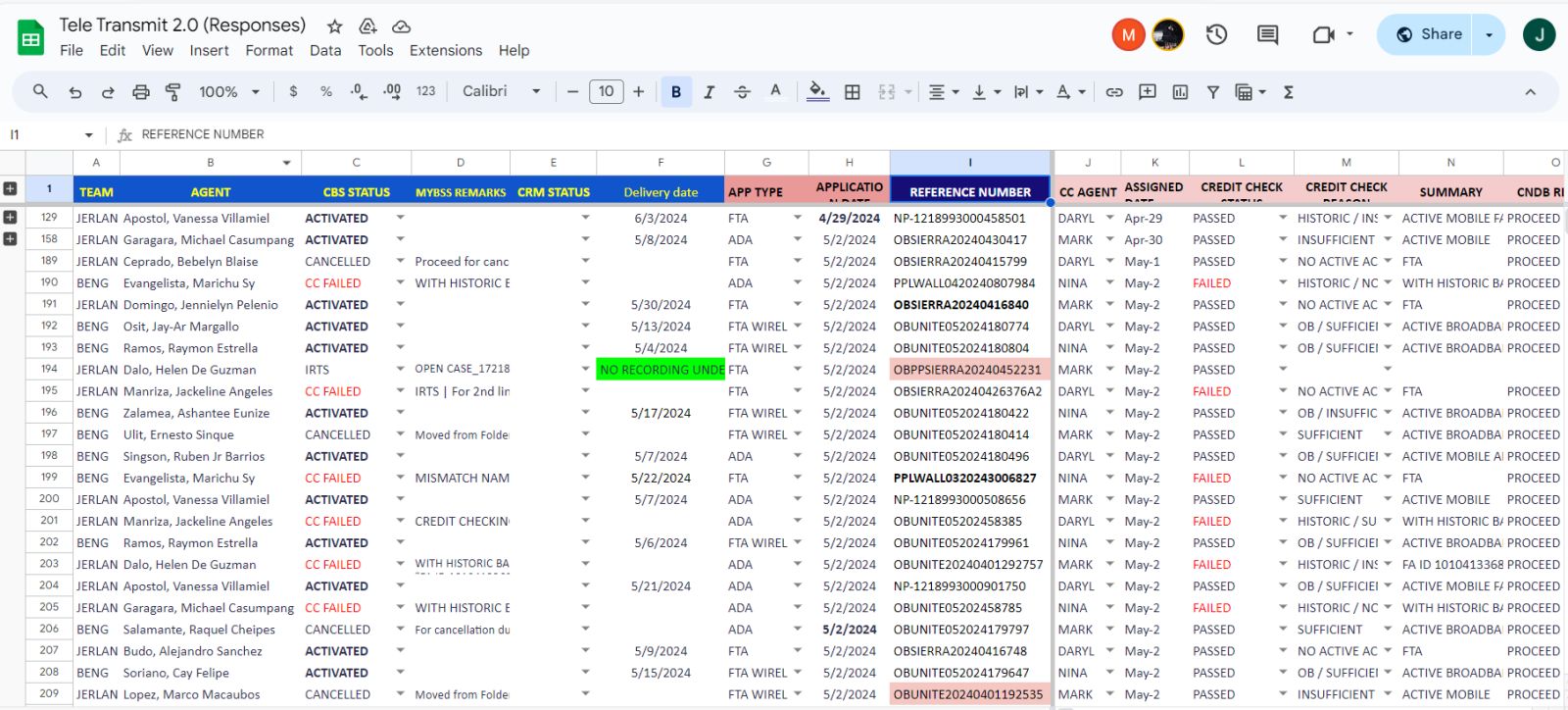Open the 100% zoom dropdown
The height and width of the screenshot is (710, 1568).
point(228,92)
